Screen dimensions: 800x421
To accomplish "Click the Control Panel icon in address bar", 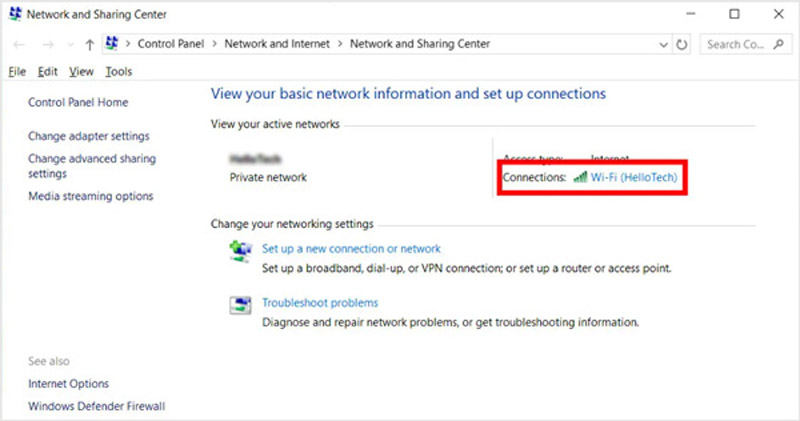I will point(113,45).
